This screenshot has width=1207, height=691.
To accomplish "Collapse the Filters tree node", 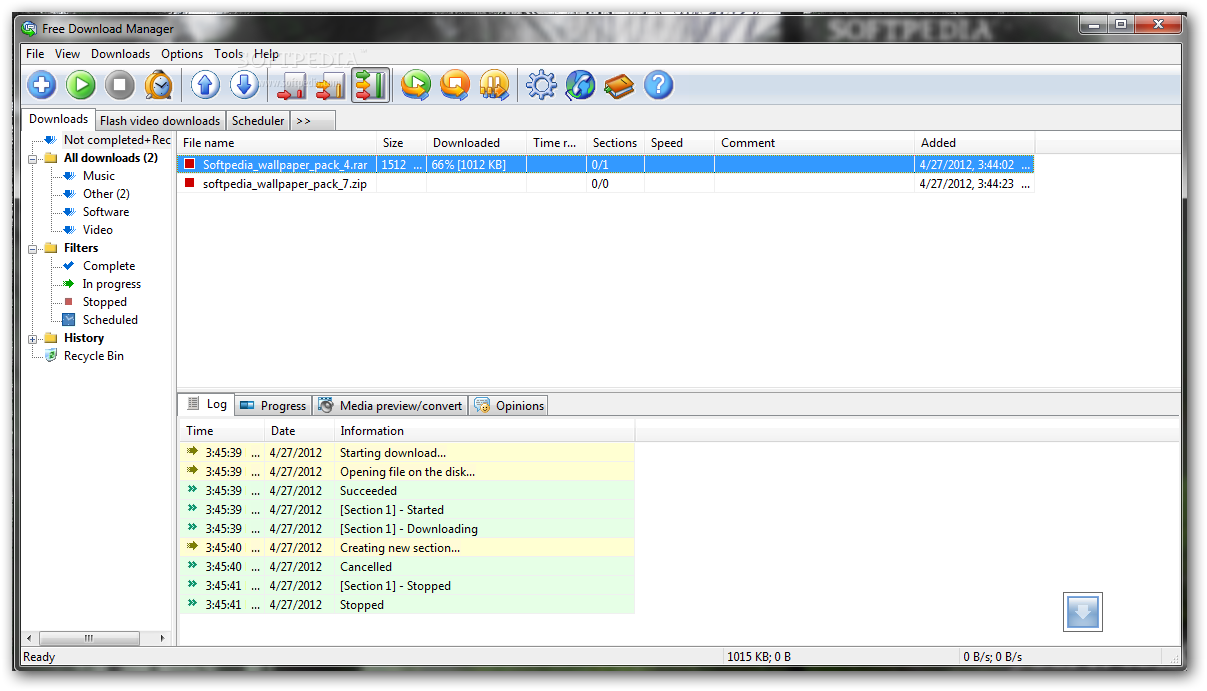I will coord(33,249).
